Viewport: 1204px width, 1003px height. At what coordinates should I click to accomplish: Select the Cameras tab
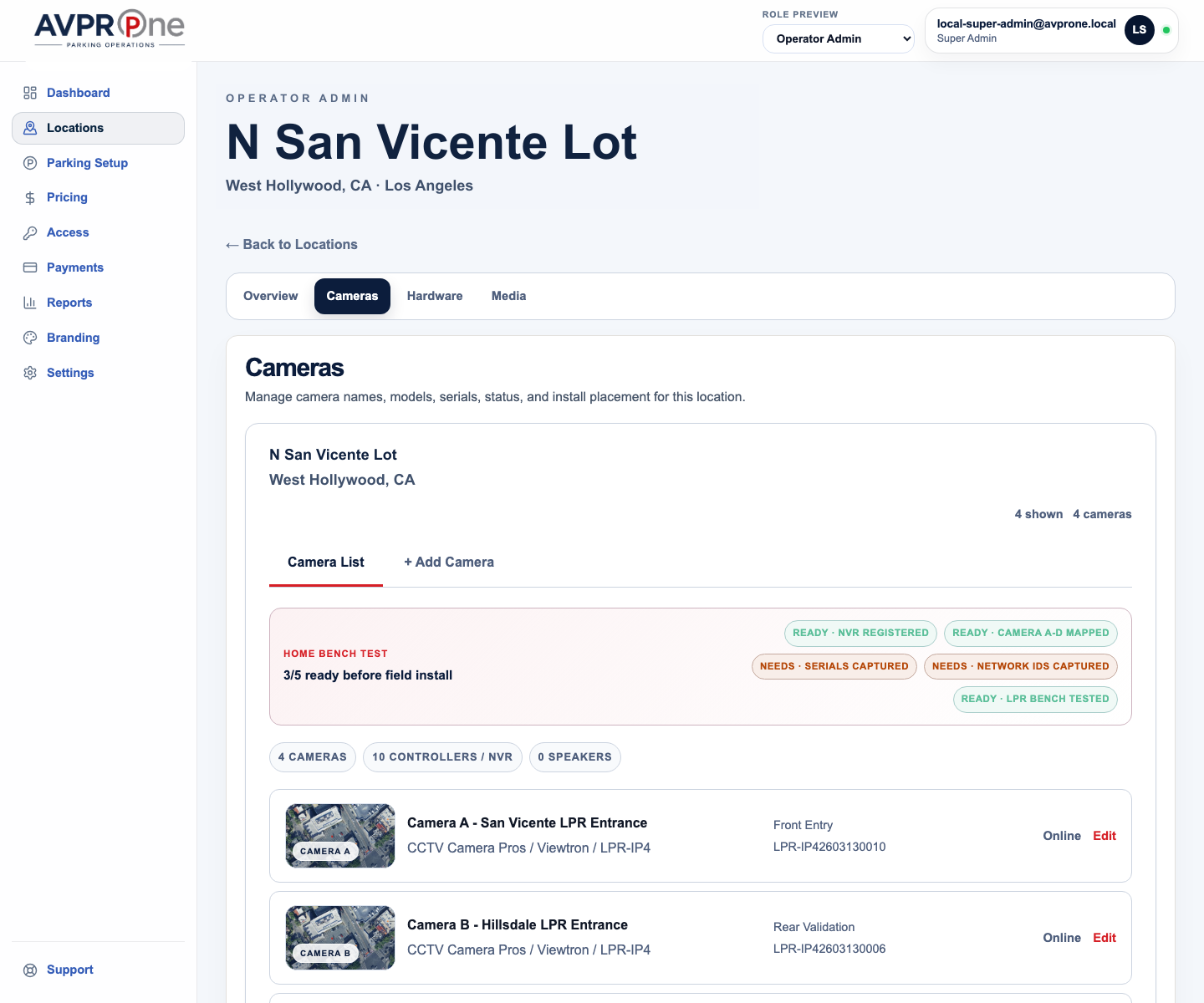352,296
